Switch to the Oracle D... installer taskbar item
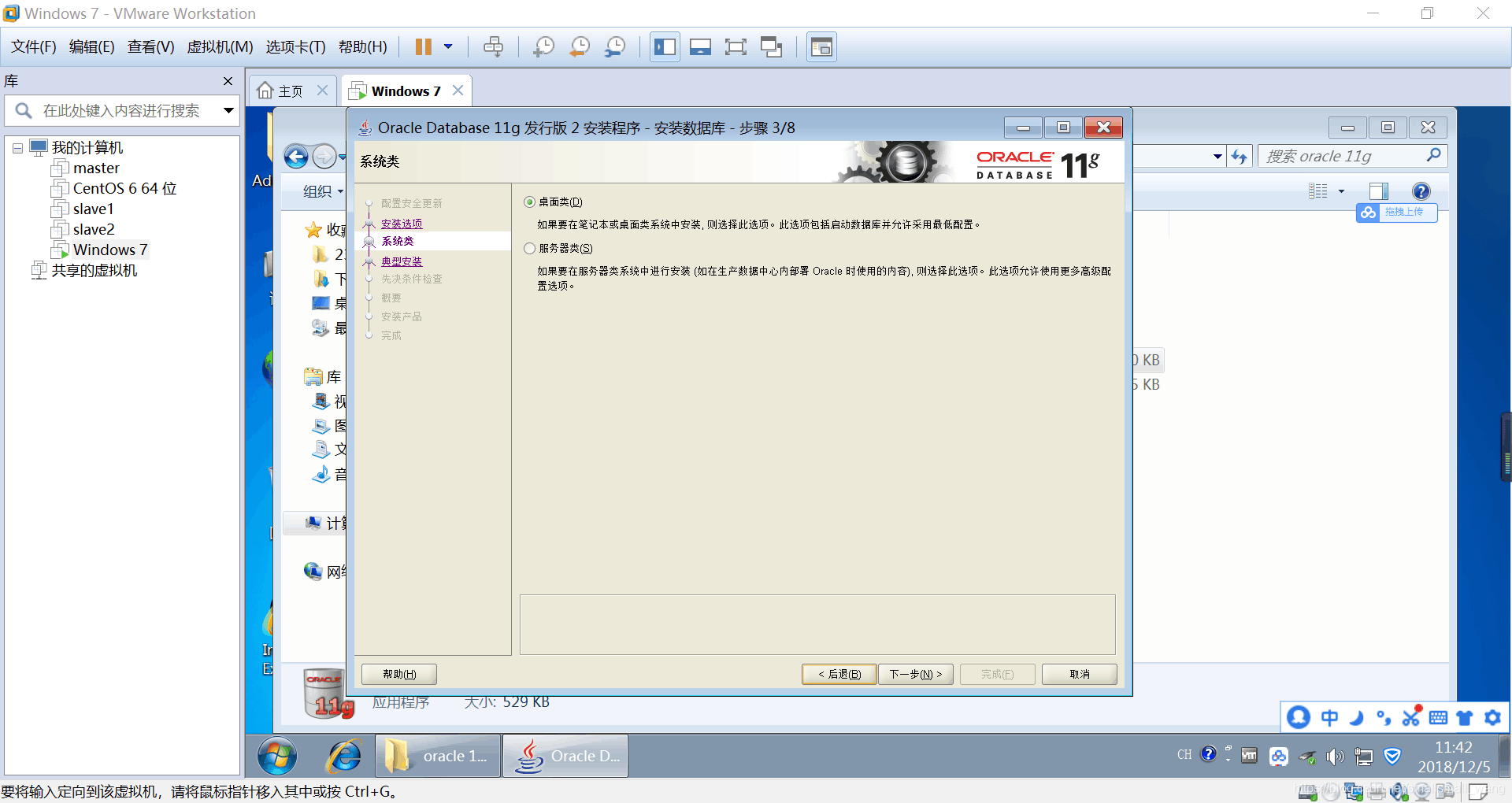Screen dimensions: 1512x803 [x=565, y=757]
